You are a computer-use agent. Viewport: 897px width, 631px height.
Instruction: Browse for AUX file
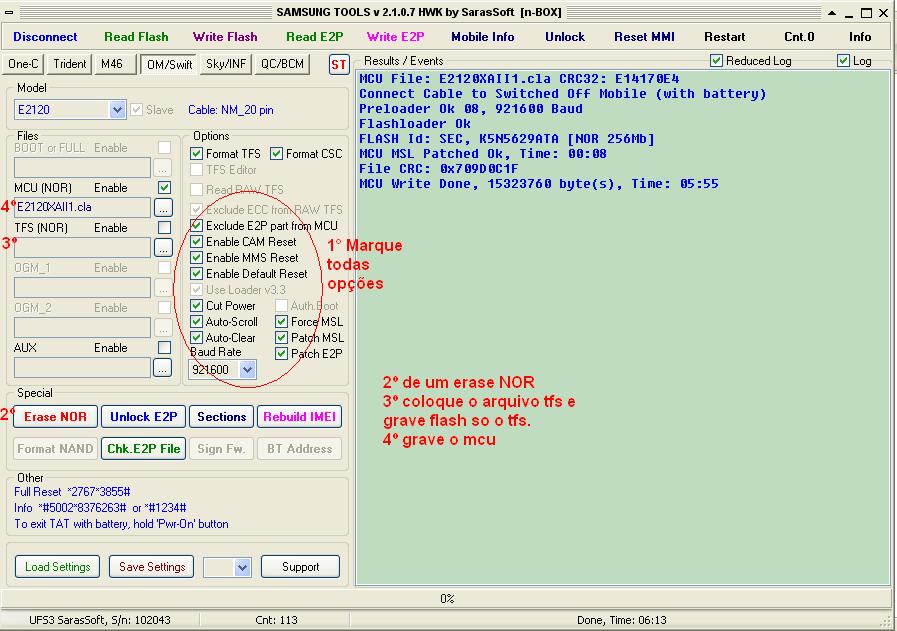pyautogui.click(x=163, y=368)
